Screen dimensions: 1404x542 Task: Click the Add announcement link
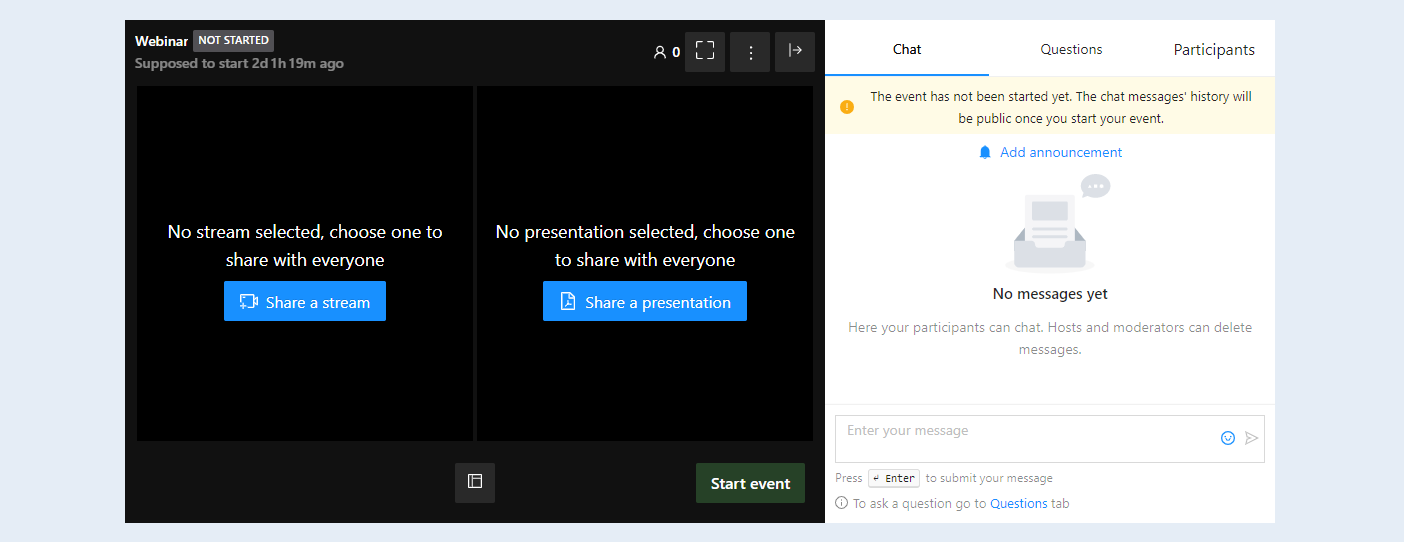pos(1061,152)
